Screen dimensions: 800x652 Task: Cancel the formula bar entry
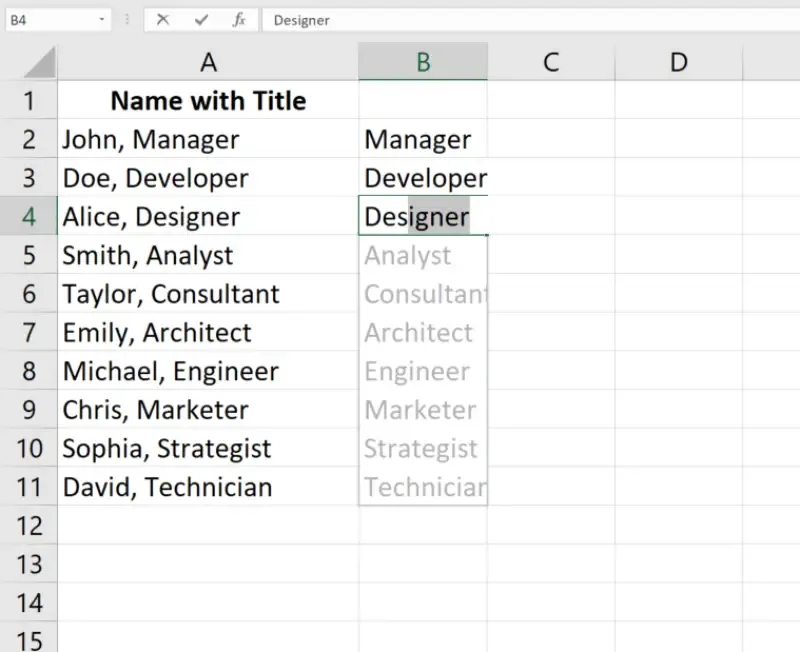click(163, 19)
